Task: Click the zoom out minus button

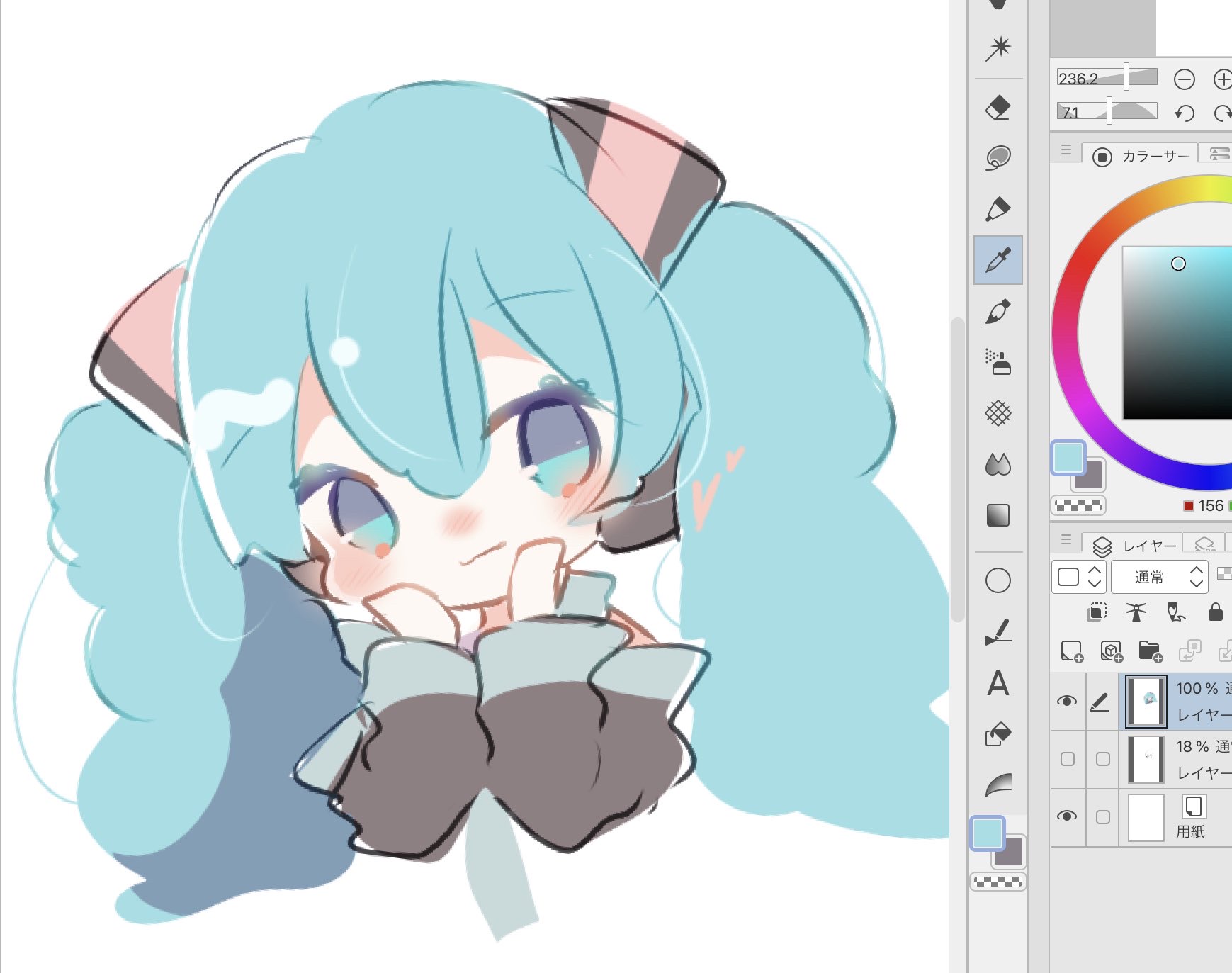Action: 1184,79
